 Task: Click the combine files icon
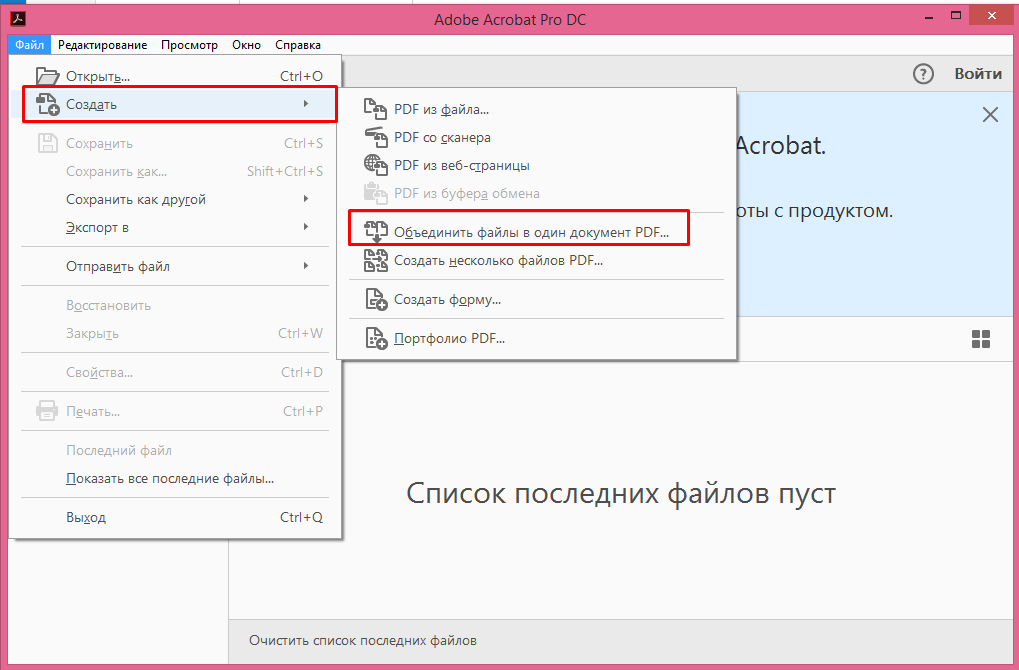375,232
